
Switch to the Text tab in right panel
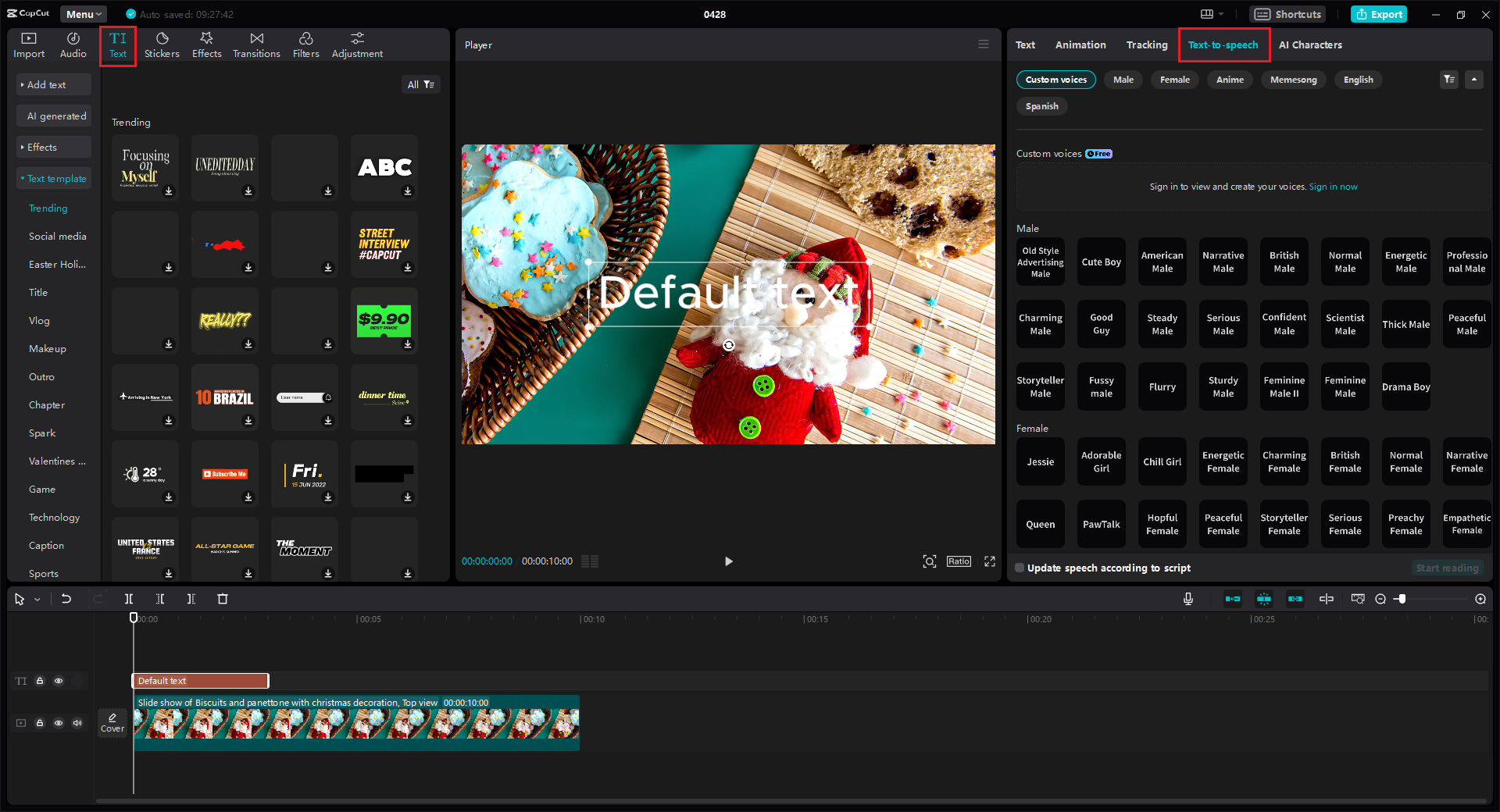[x=1025, y=45]
